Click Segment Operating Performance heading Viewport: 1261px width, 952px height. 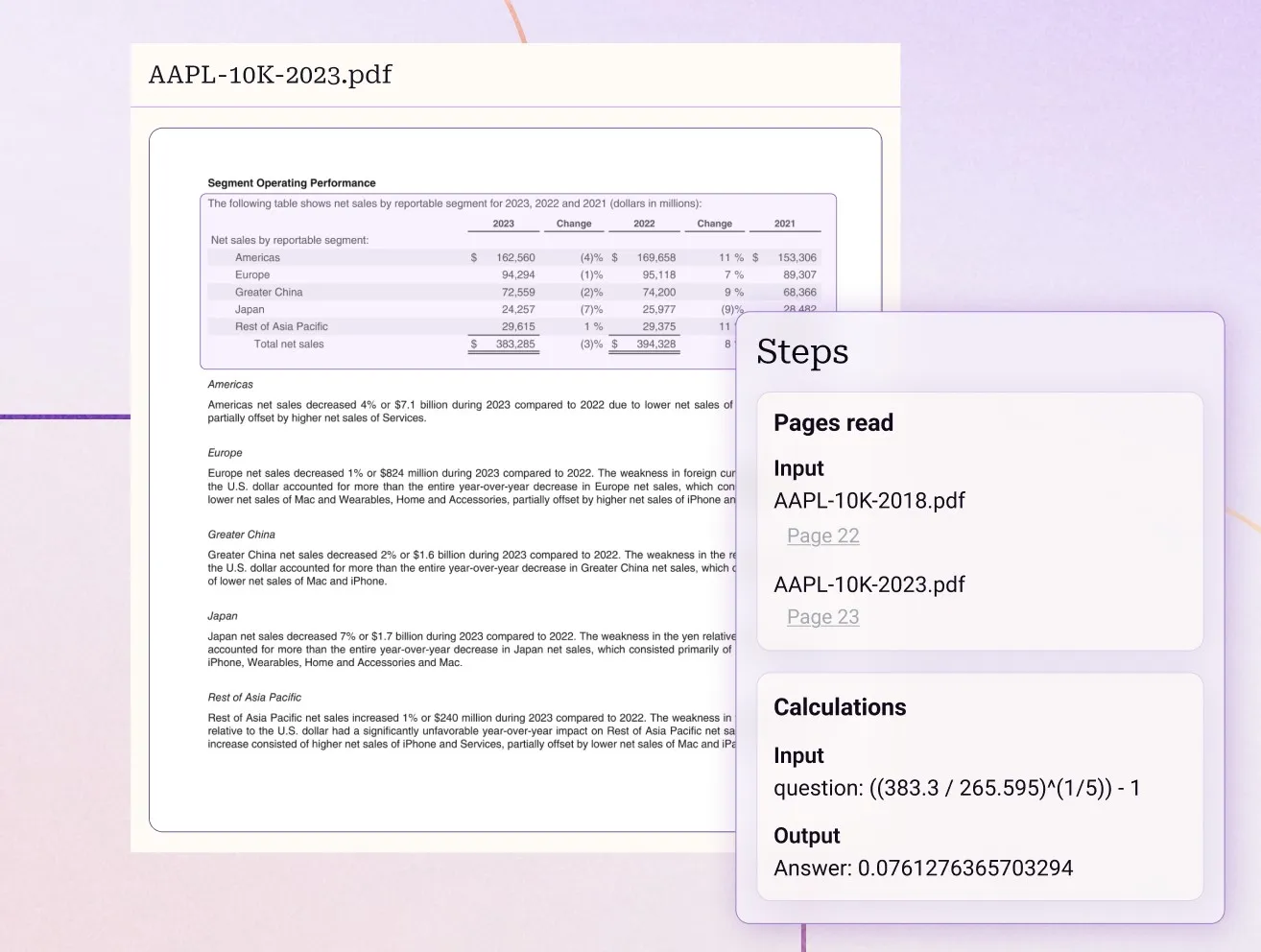[x=292, y=183]
